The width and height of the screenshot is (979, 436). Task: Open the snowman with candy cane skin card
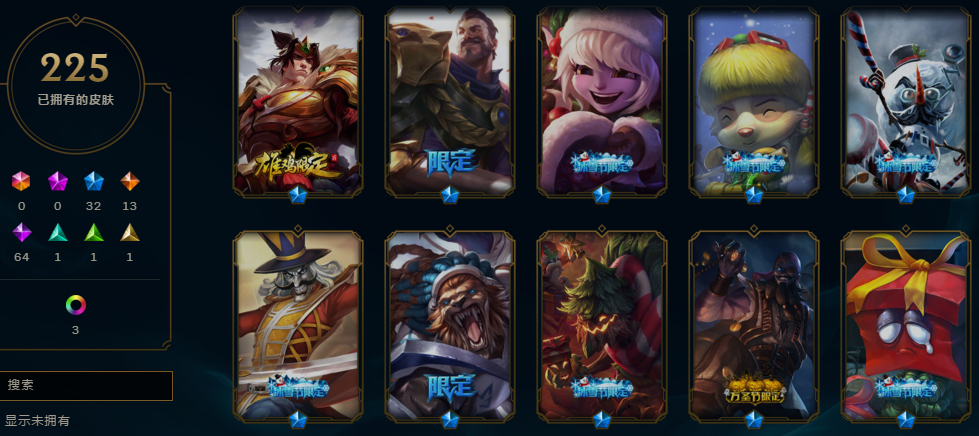906,102
